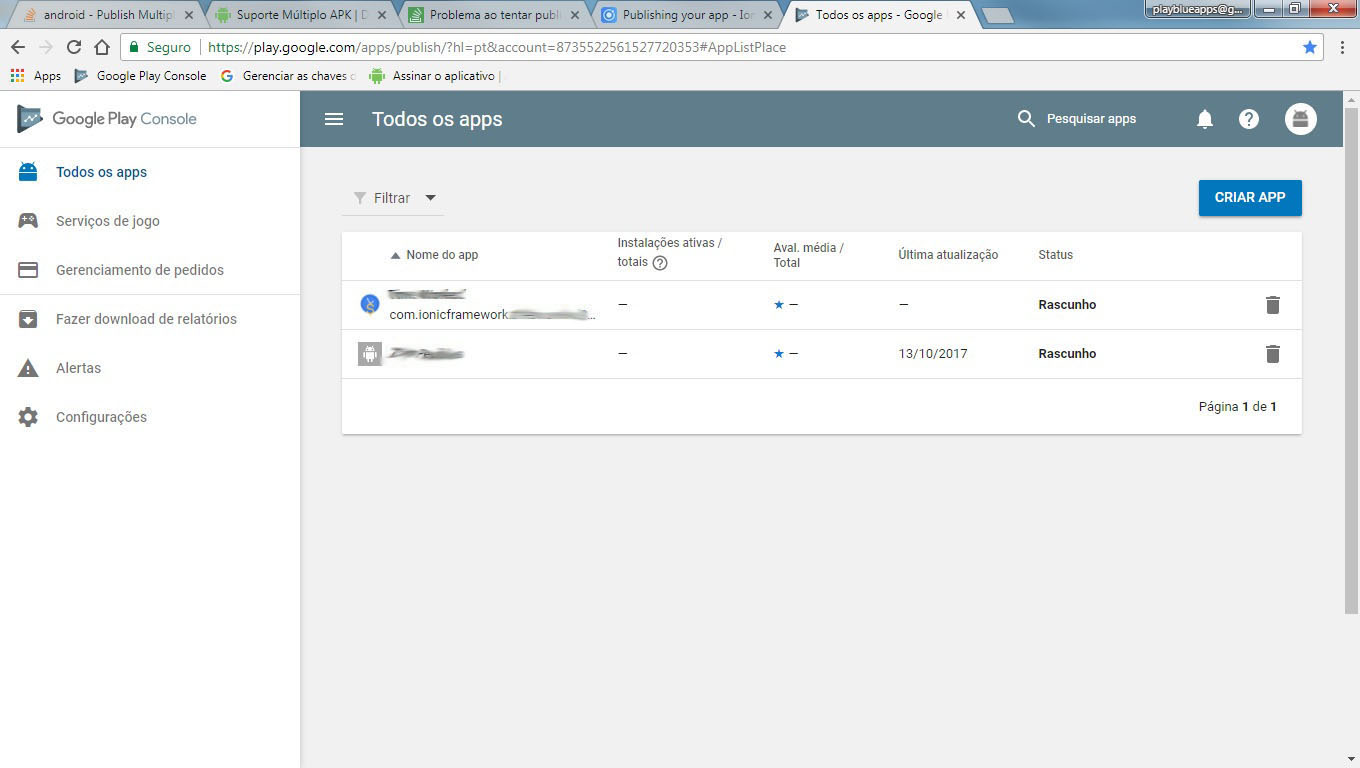Reload the current page

[73, 47]
